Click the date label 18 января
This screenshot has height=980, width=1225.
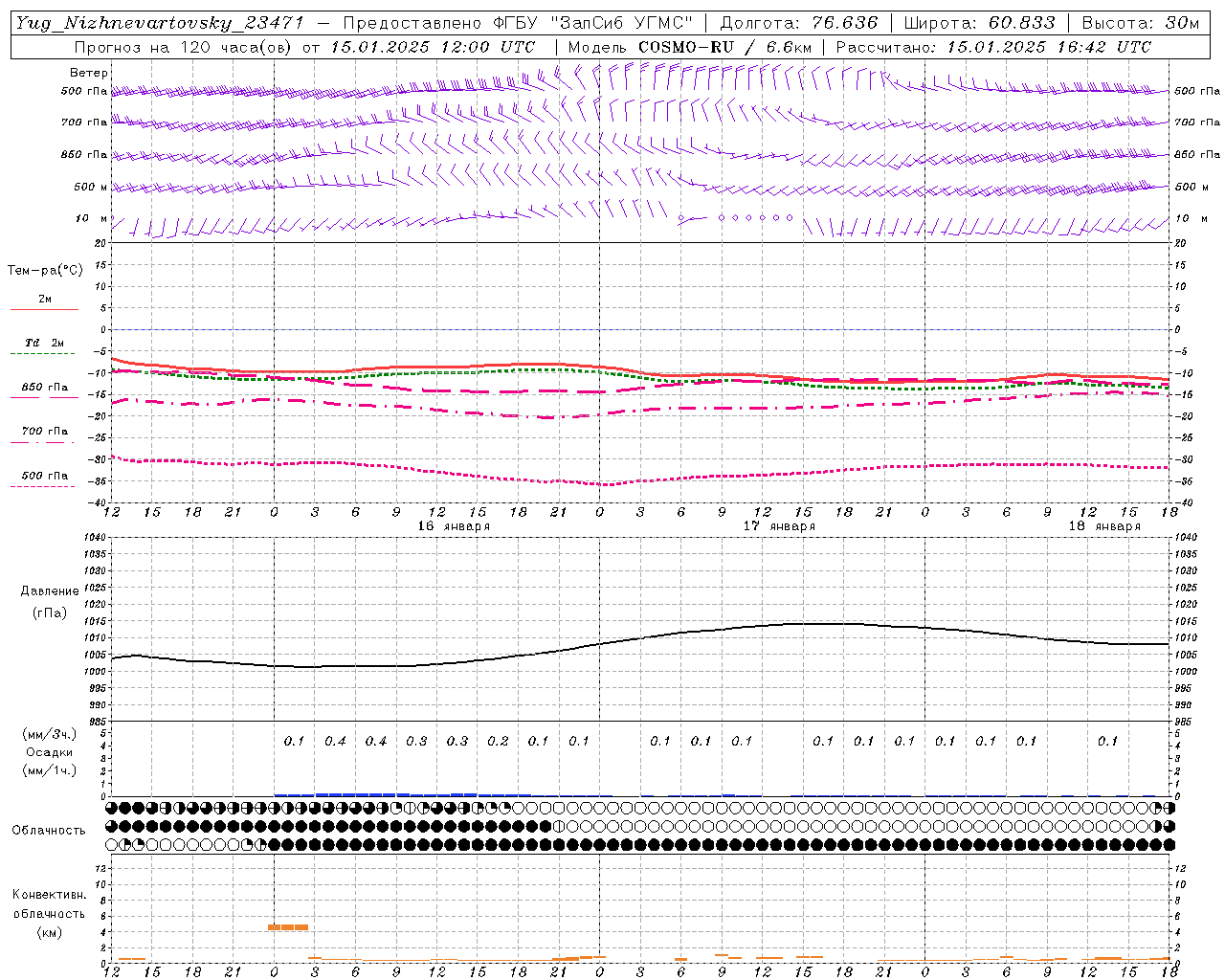[1104, 526]
